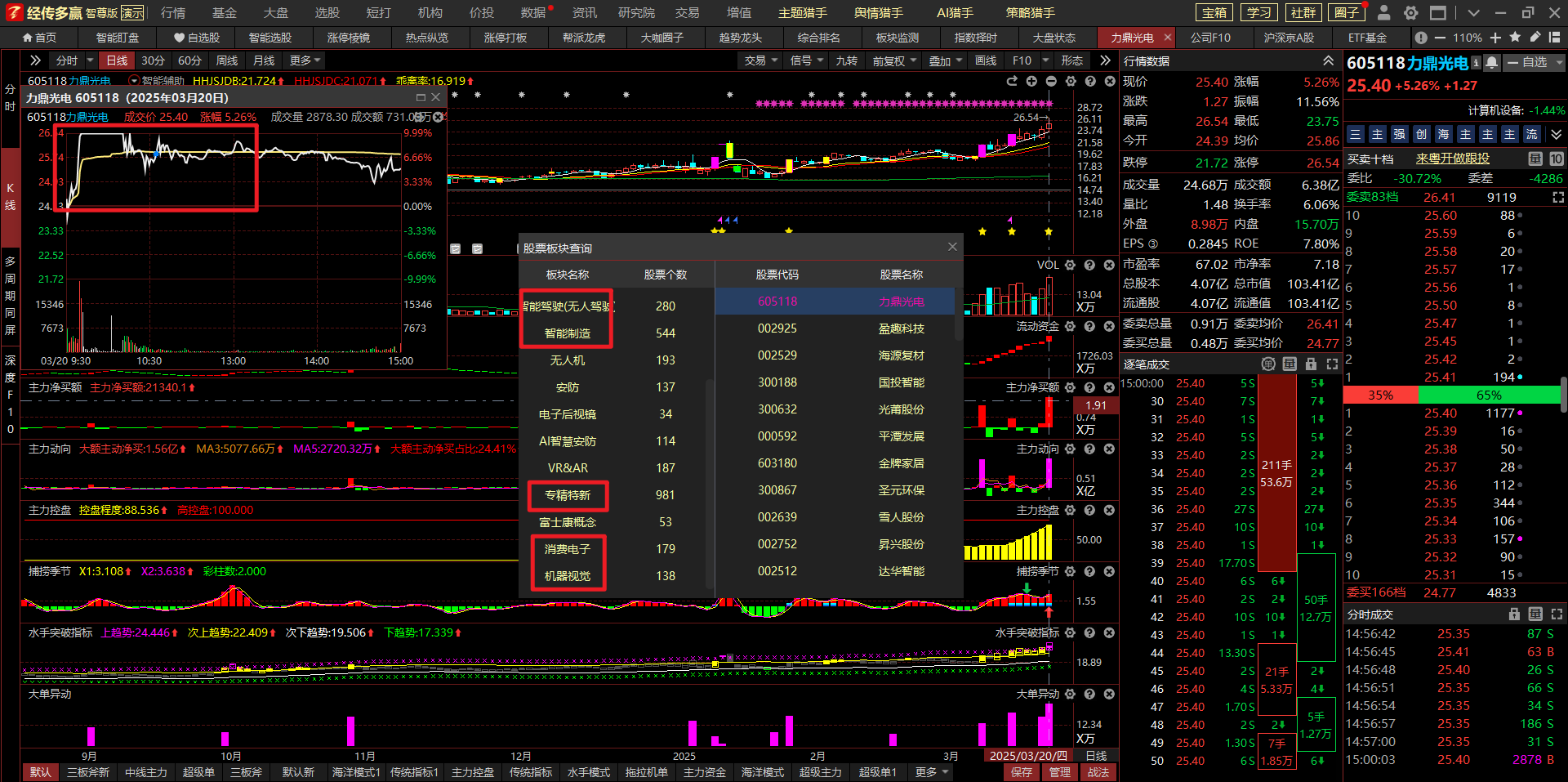Toggle the 创 stock tag
Viewport: 1568px width, 782px height.
[x=1421, y=134]
